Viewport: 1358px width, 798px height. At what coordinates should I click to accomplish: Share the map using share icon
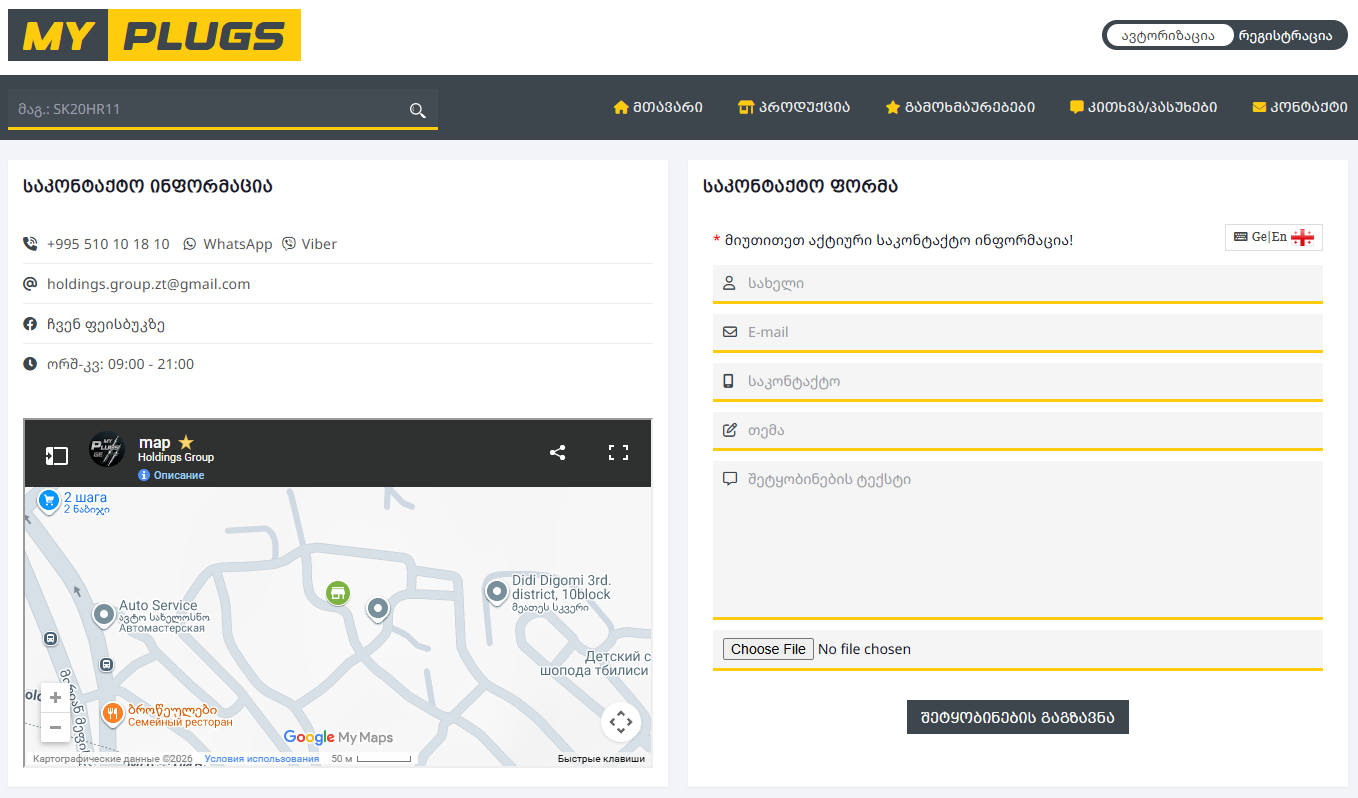(x=558, y=452)
